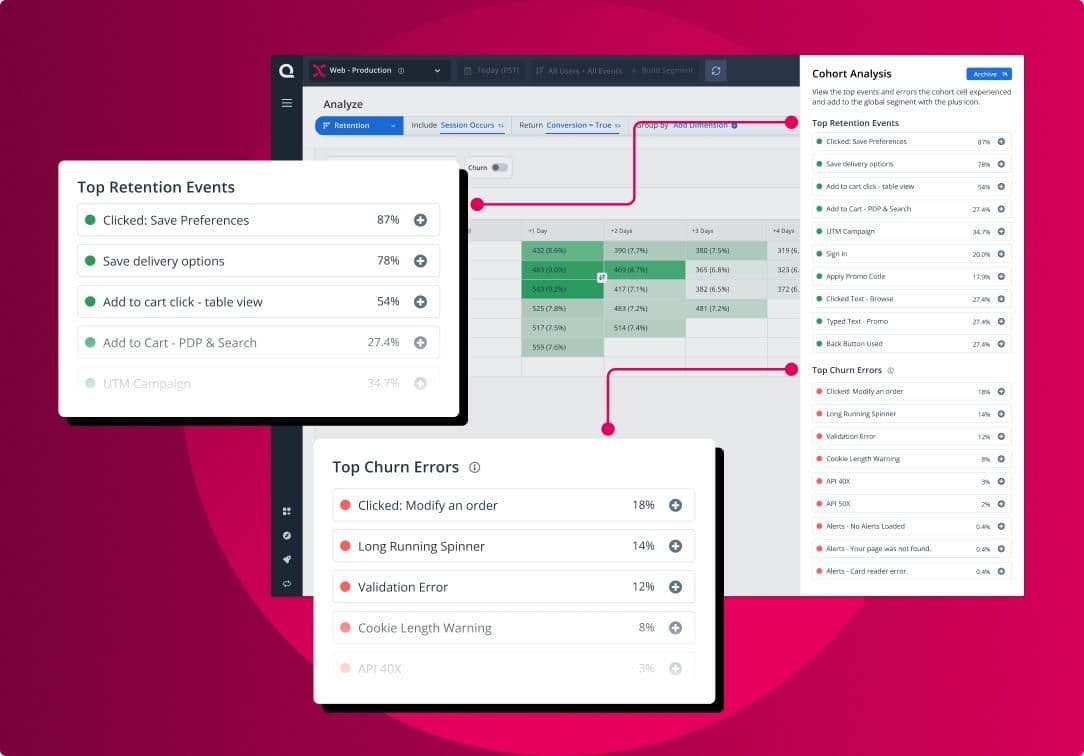This screenshot has width=1084, height=756.
Task: Open the apps grid icon in sidebar
Action: (287, 510)
